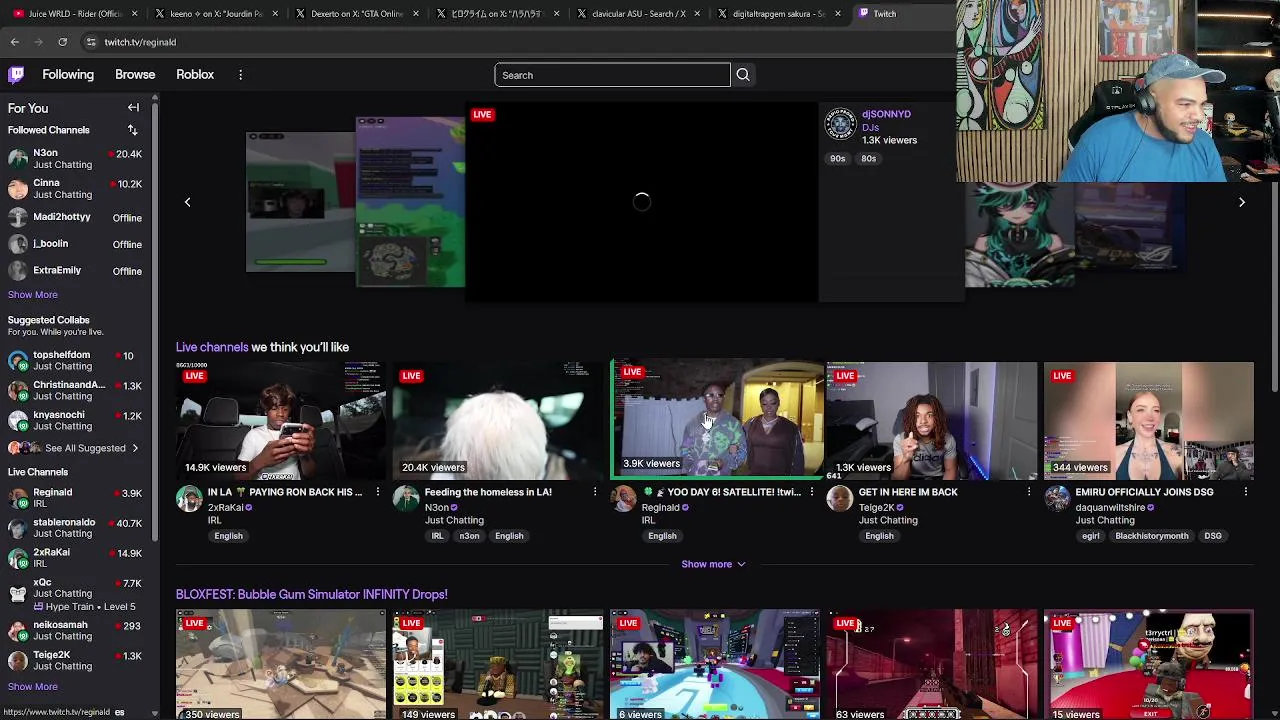
Task: Open djSONNYD avatar in featured stream
Action: 840,124
